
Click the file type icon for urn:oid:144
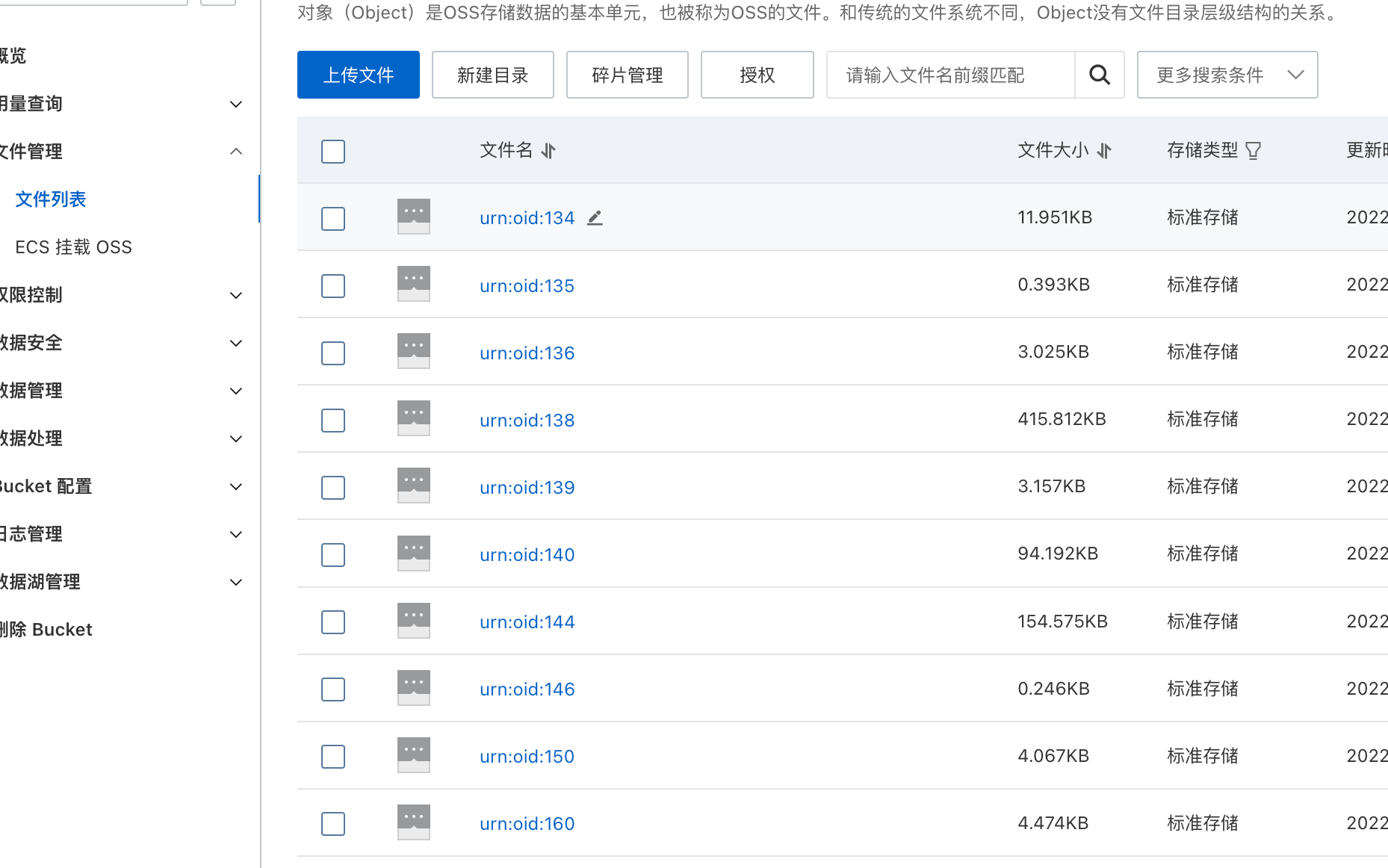pos(413,620)
